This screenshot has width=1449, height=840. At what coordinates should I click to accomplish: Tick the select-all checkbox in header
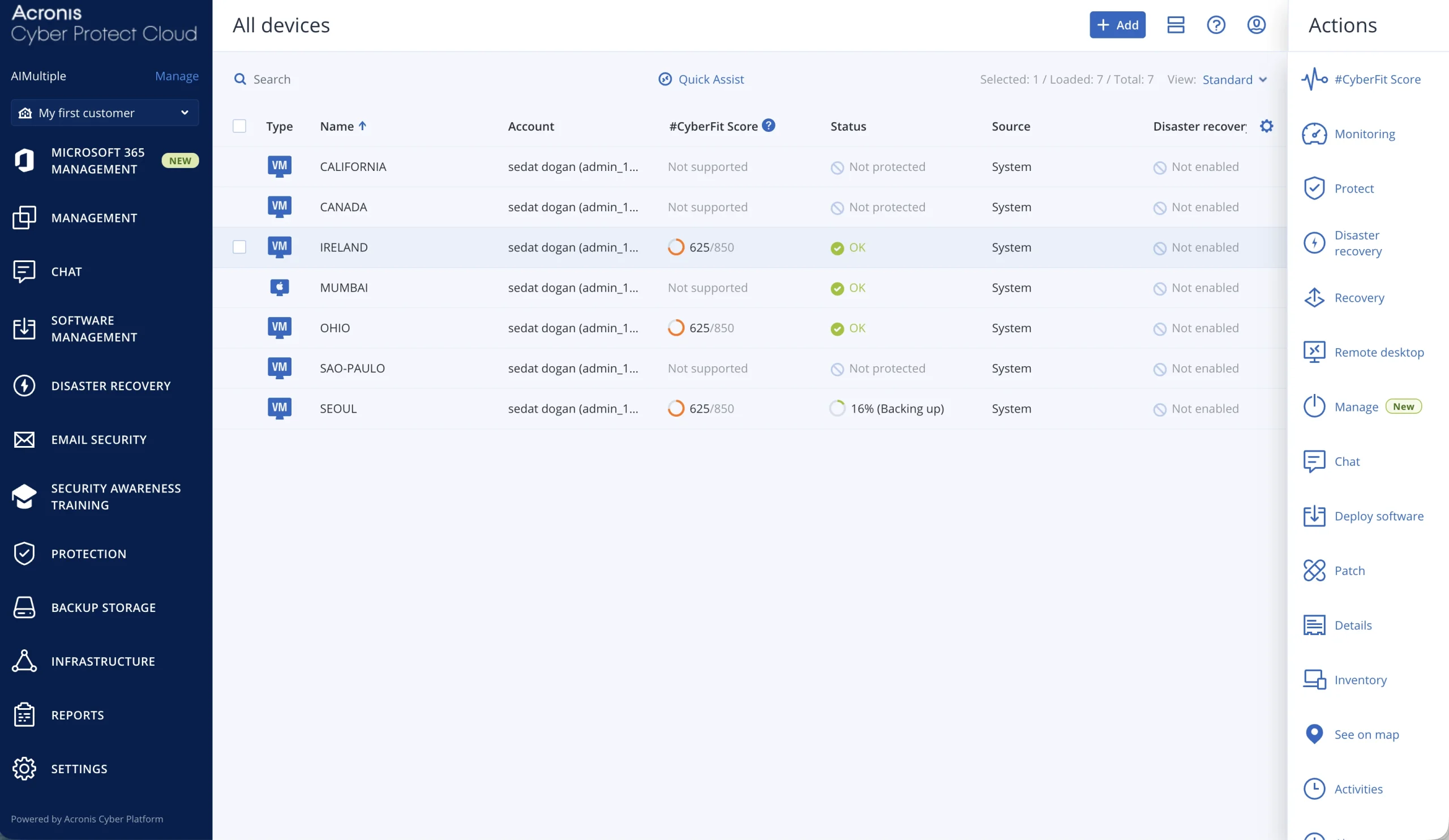point(239,126)
